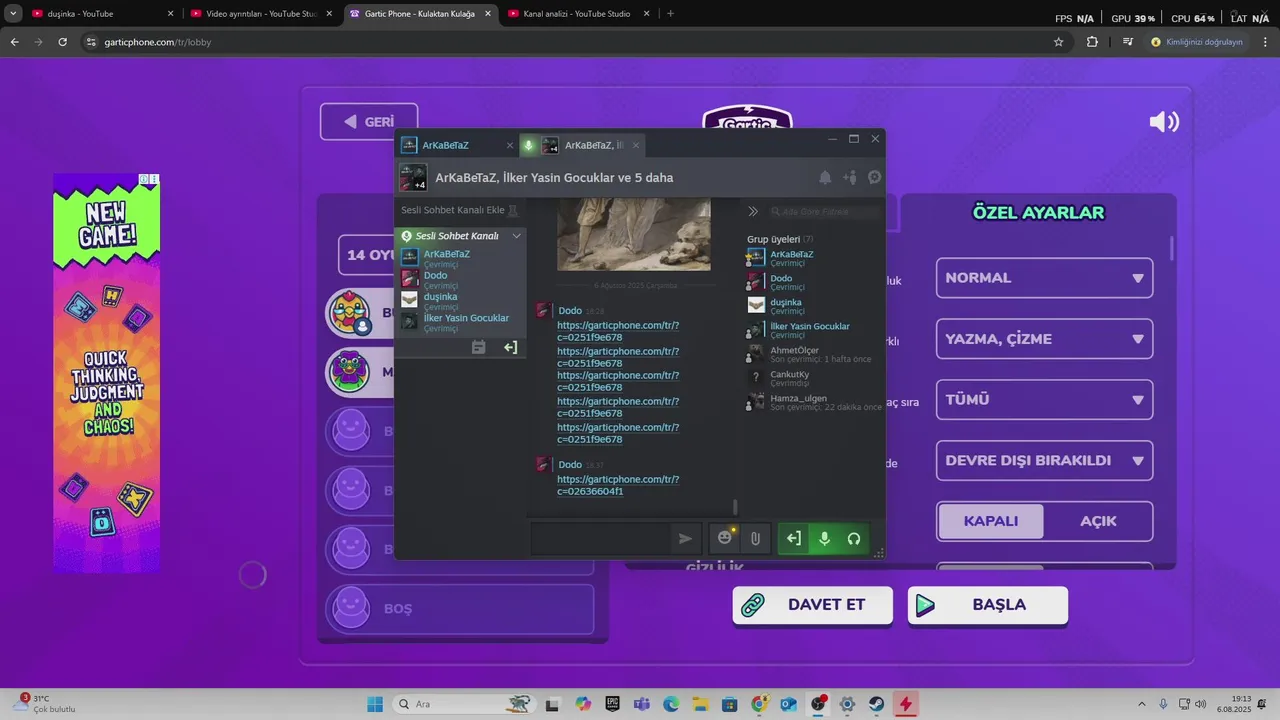Click the Ada Göre Filtrele search field
Viewport: 1280px width, 720px height.
tap(824, 211)
